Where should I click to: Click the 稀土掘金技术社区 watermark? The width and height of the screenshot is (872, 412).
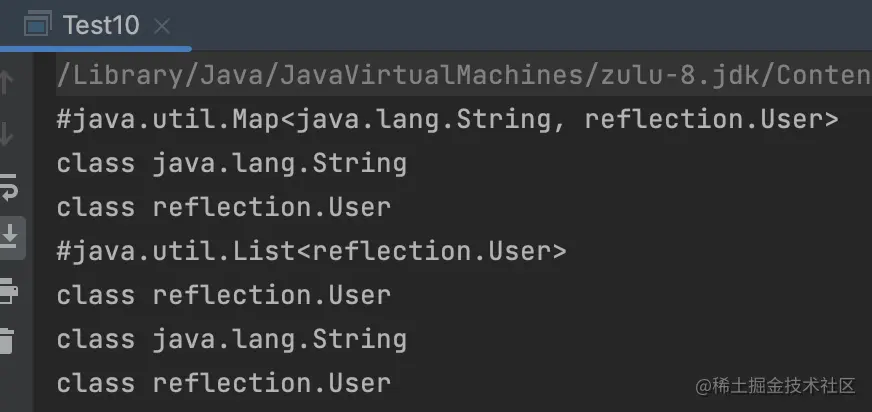click(x=784, y=386)
